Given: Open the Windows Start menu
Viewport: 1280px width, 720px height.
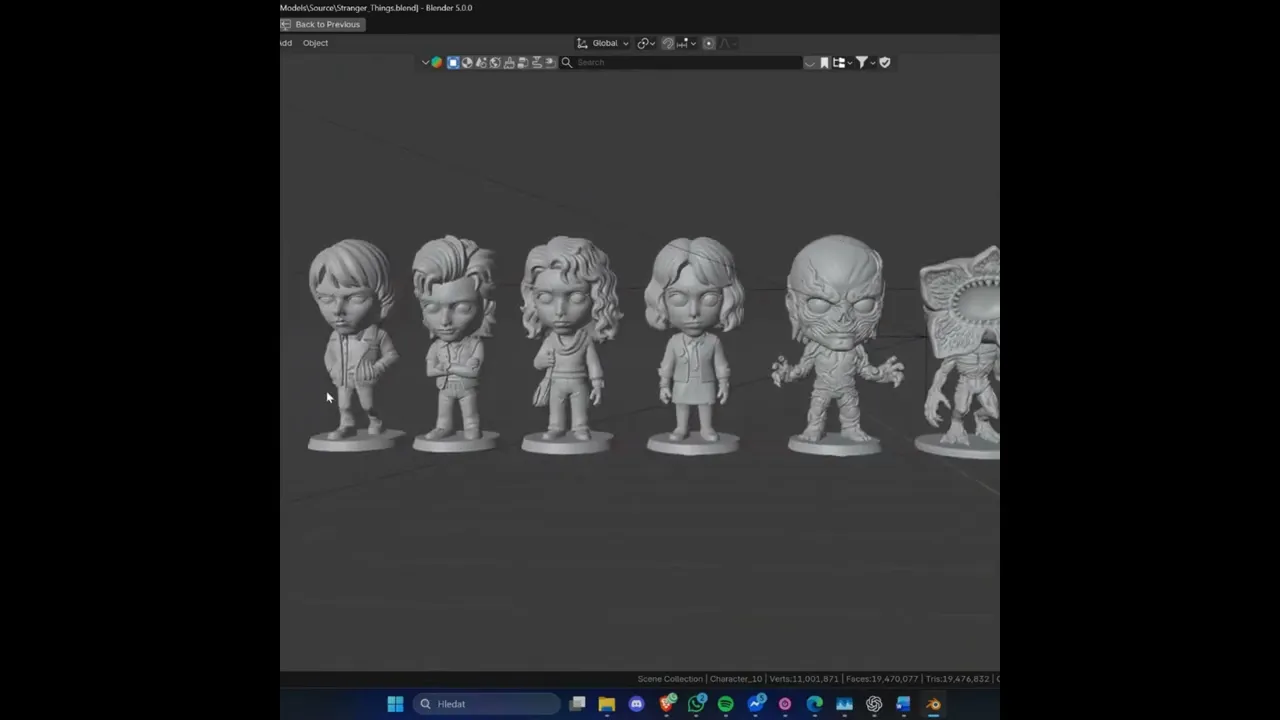Looking at the screenshot, I should (395, 704).
